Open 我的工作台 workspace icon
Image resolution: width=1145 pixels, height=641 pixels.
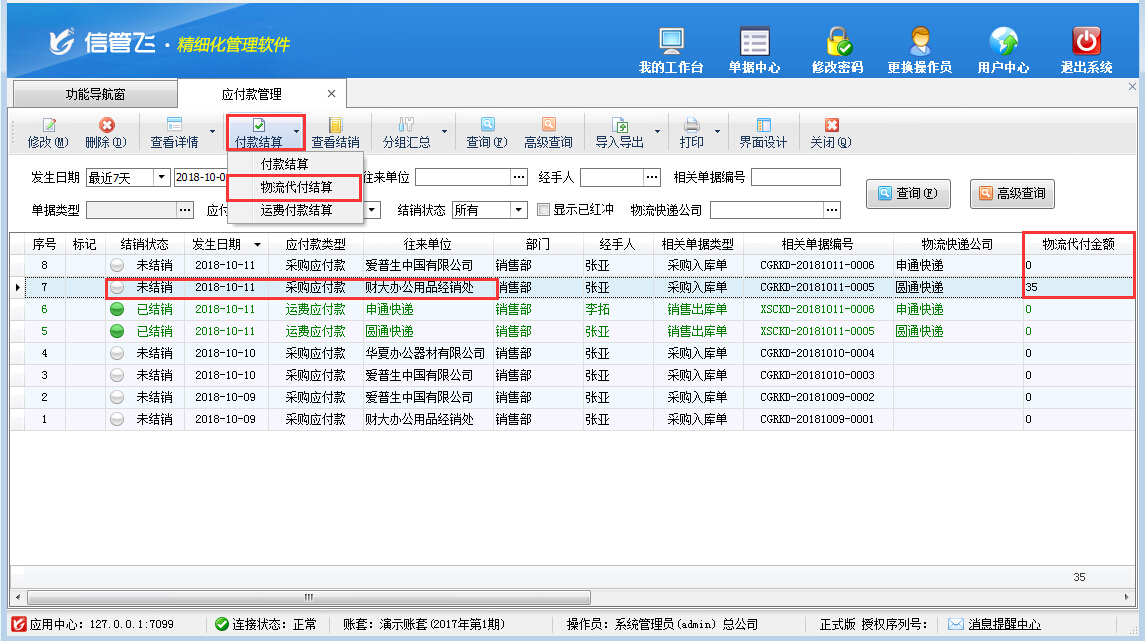click(671, 42)
